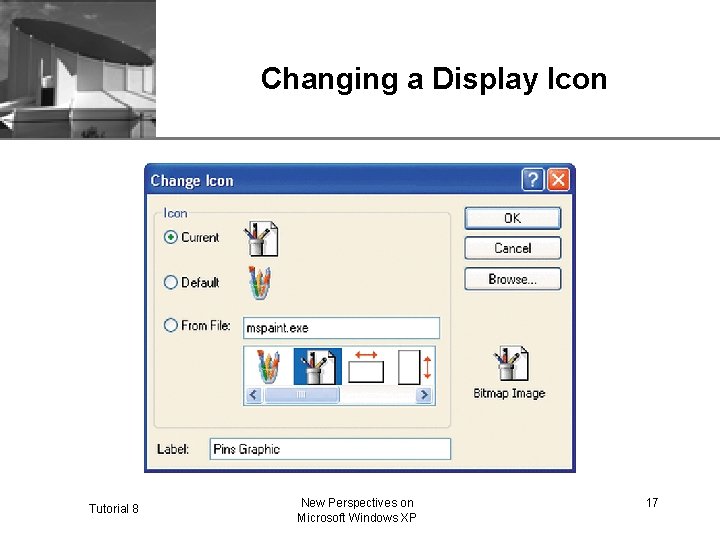Pick the paintbrush cup icon in the file list

coord(269,366)
